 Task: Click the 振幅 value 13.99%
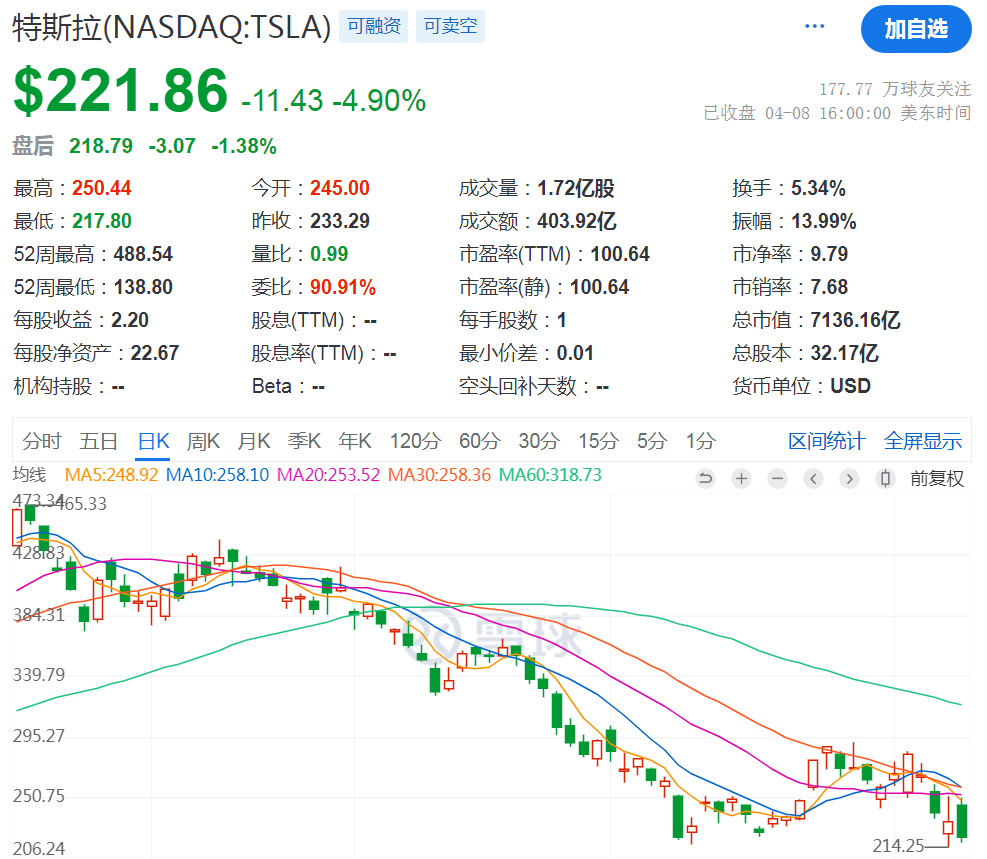point(824,222)
